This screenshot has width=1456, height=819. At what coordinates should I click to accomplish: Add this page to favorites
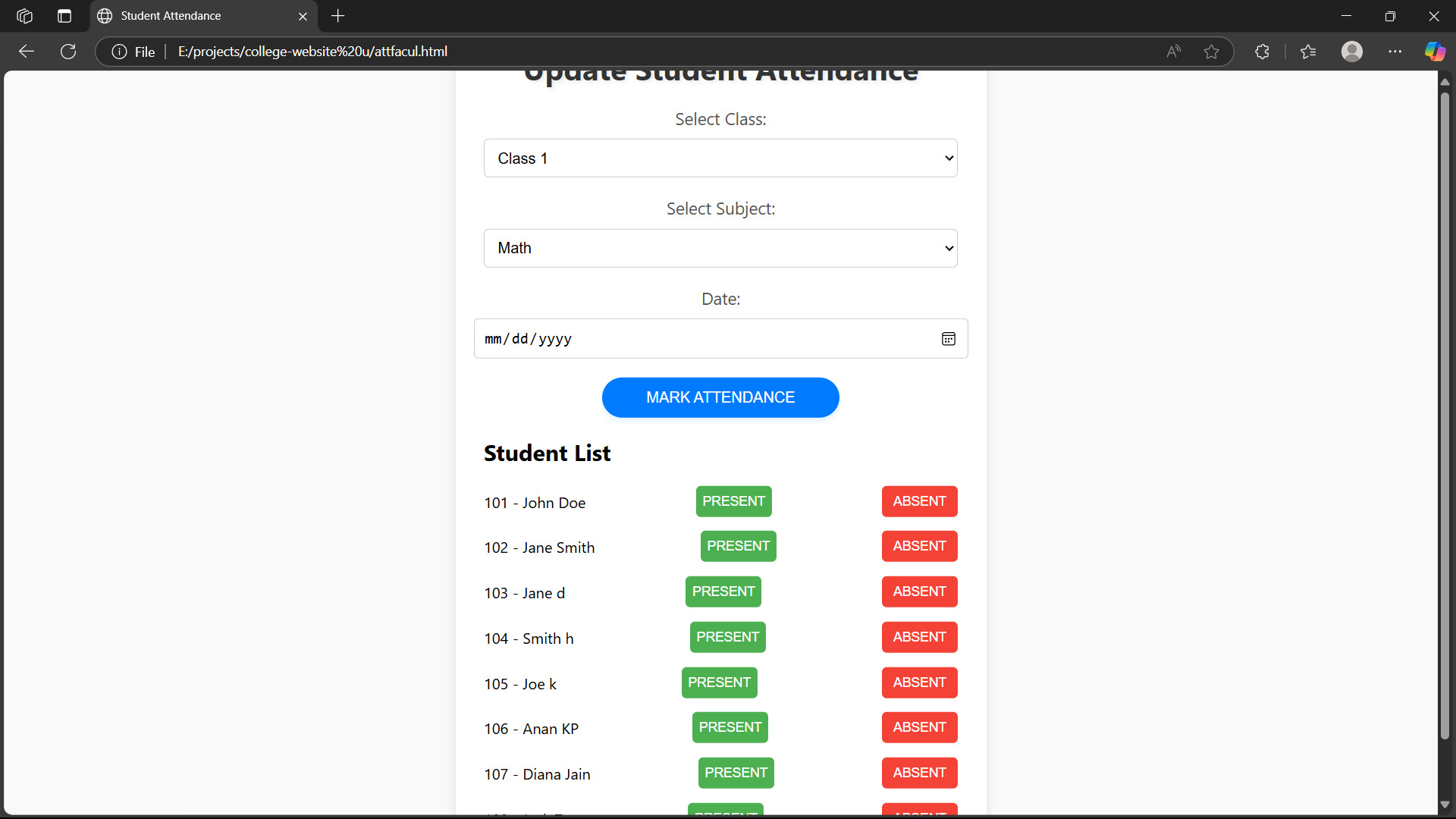(x=1211, y=52)
